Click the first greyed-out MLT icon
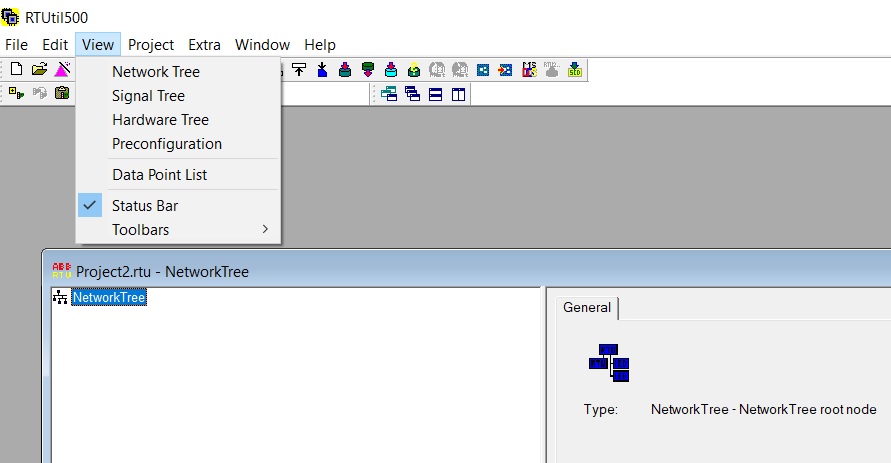 [437, 70]
